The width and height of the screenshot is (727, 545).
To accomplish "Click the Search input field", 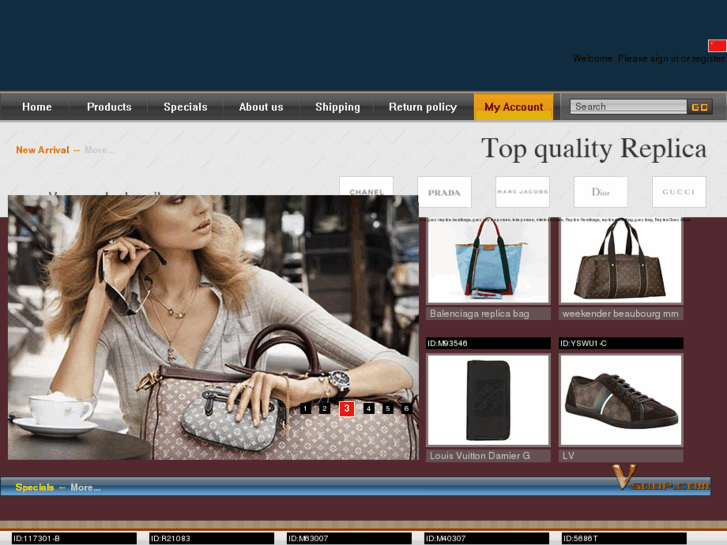I will pyautogui.click(x=628, y=107).
